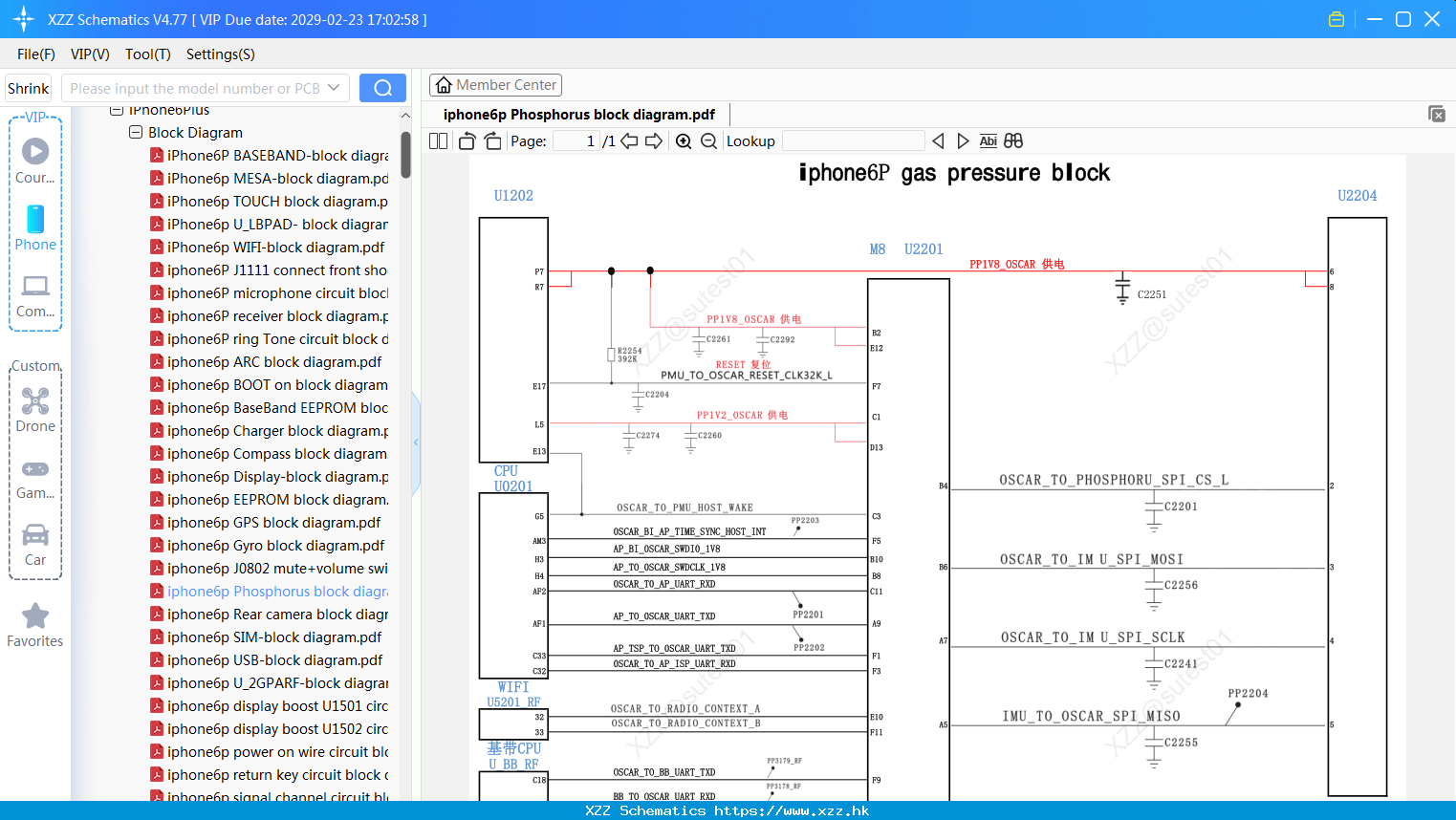Viewport: 1456px width, 820px height.
Task: Open iphone6p USB-block diagram.pdf
Action: point(267,660)
